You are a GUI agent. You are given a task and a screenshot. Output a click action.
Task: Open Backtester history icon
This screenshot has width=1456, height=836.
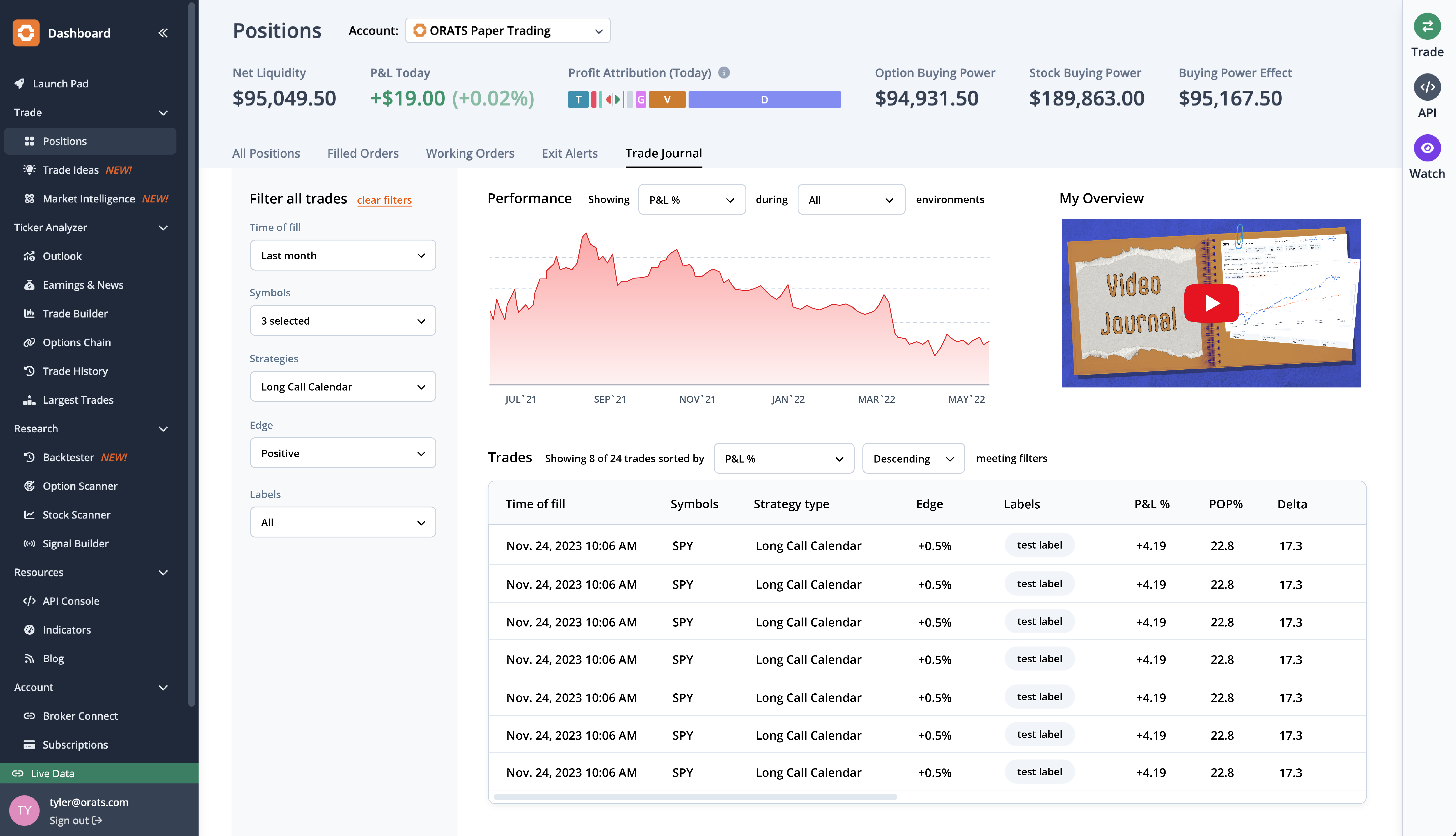point(29,457)
